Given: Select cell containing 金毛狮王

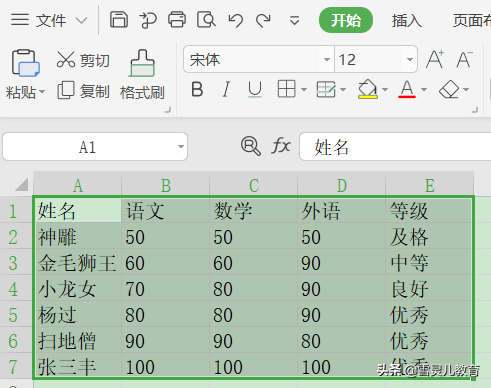Looking at the screenshot, I should pos(78,262).
